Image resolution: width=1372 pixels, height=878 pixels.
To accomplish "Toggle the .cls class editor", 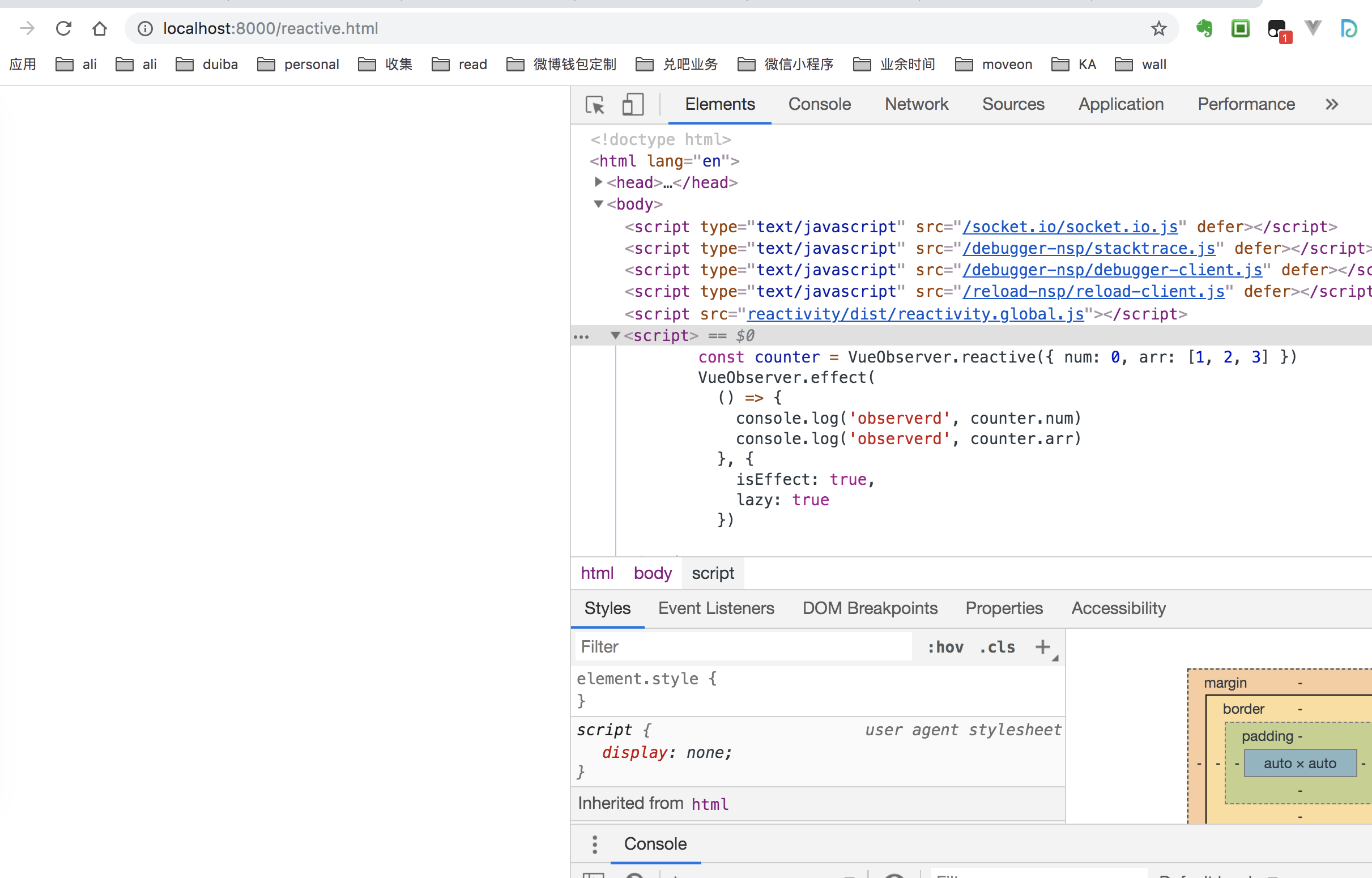I will tap(998, 647).
